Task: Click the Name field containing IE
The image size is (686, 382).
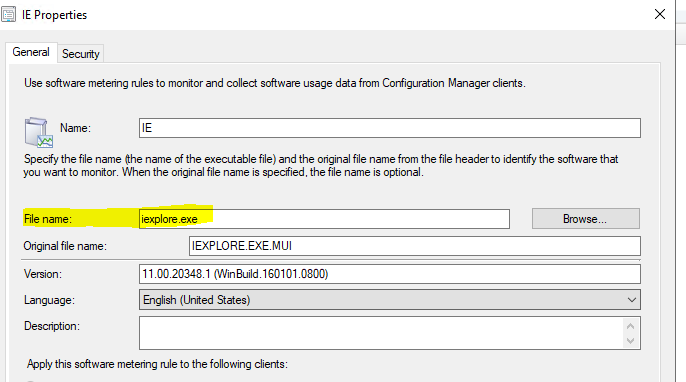Action: tap(390, 128)
